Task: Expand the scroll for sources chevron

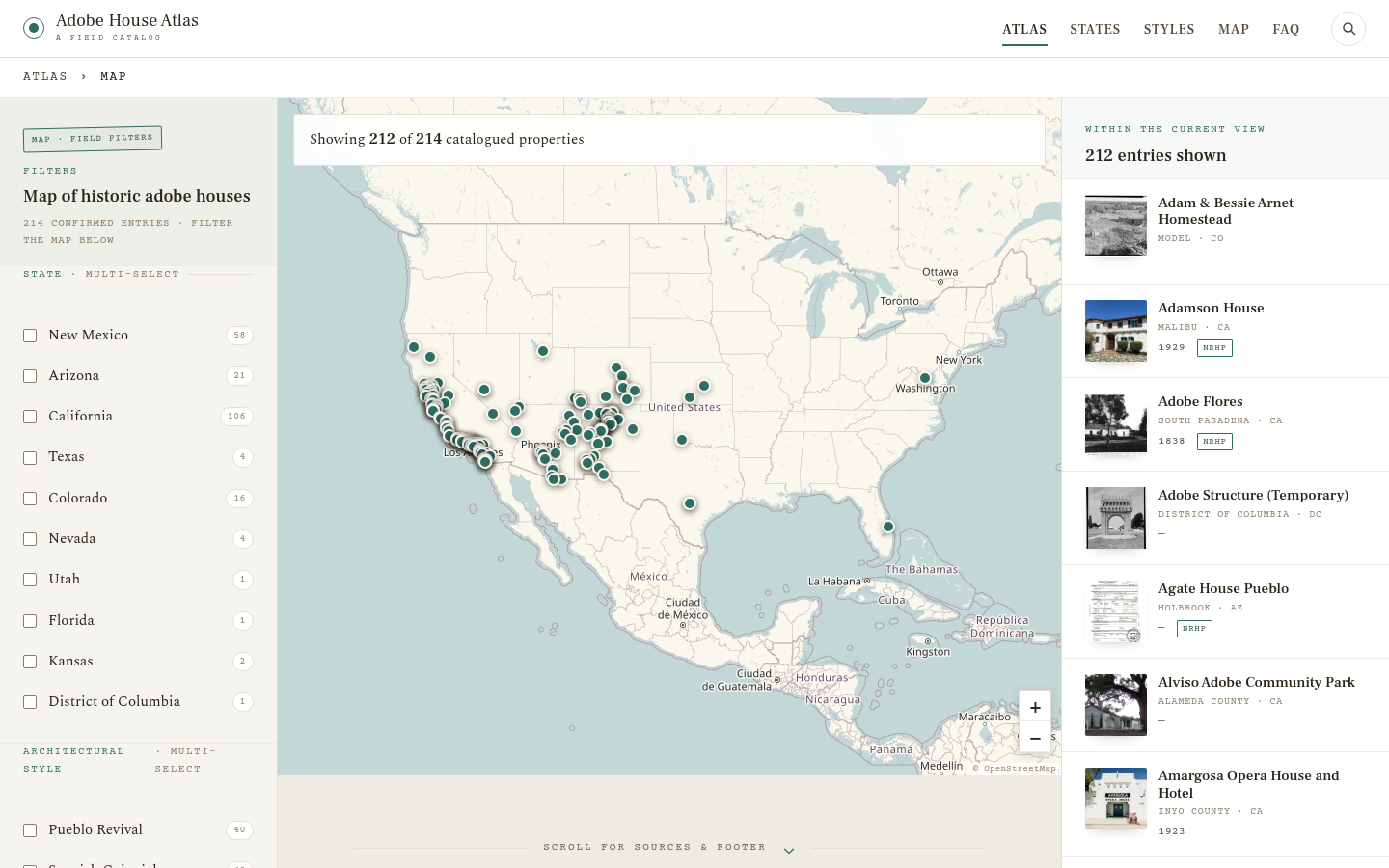Action: (x=789, y=850)
